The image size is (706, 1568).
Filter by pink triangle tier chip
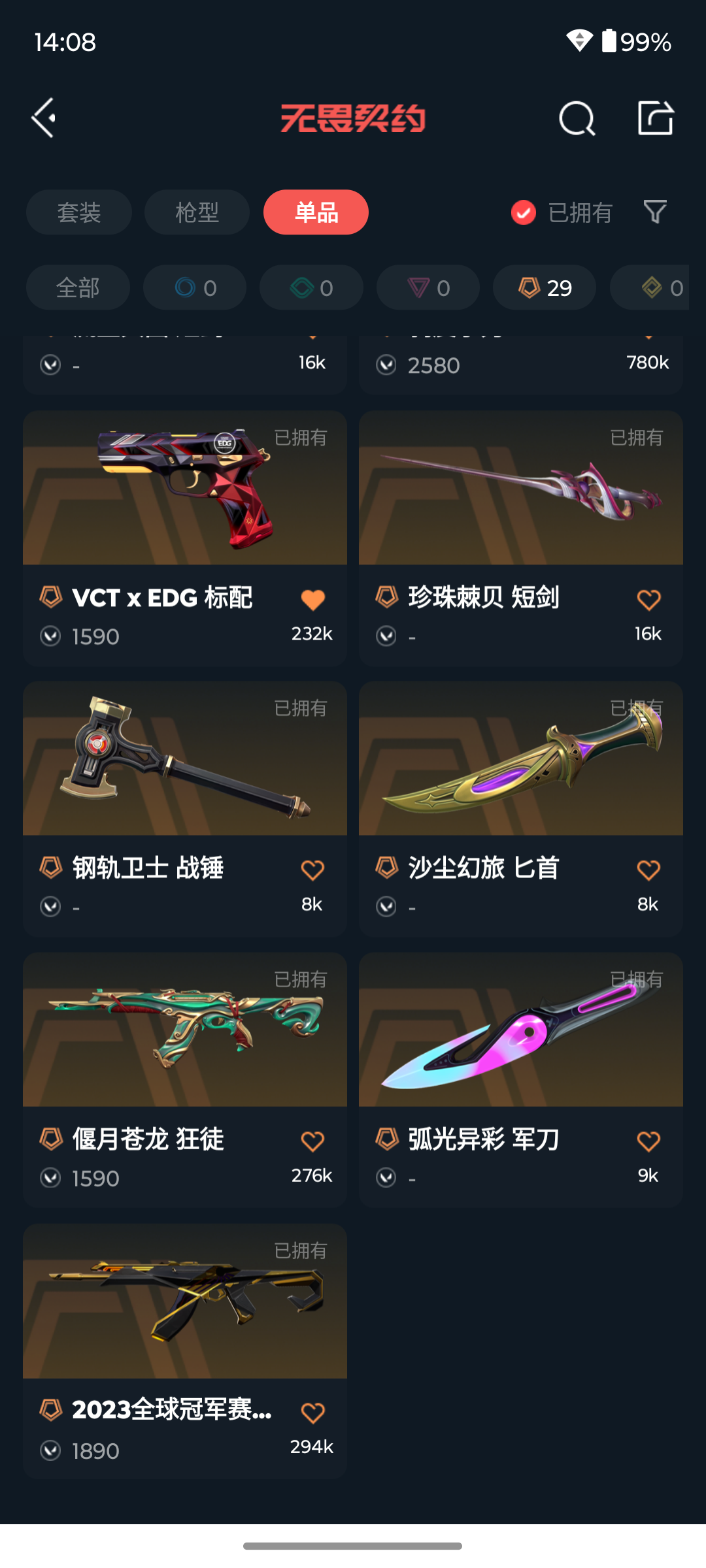[428, 287]
